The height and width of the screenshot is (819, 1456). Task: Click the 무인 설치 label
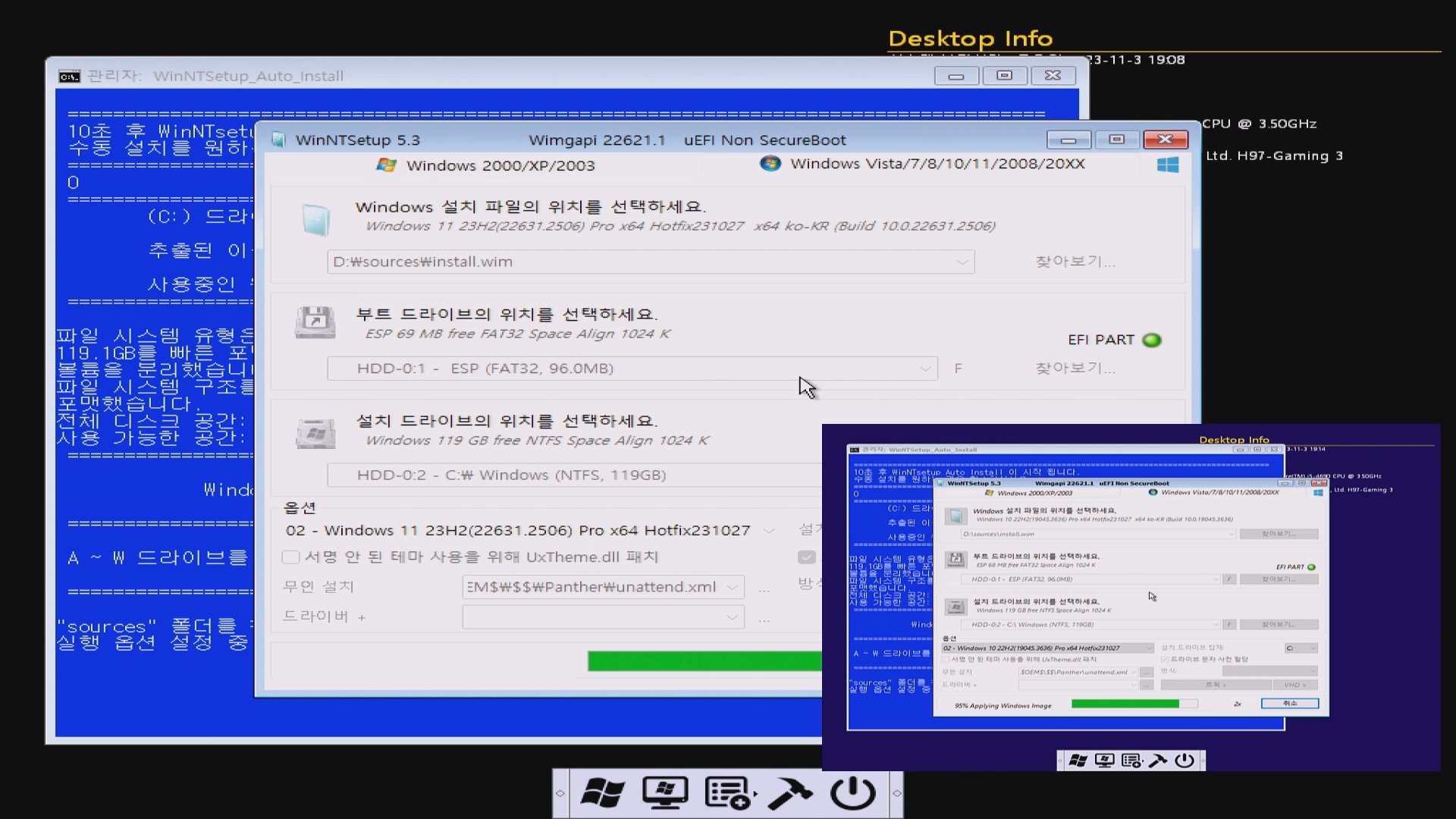(x=318, y=587)
